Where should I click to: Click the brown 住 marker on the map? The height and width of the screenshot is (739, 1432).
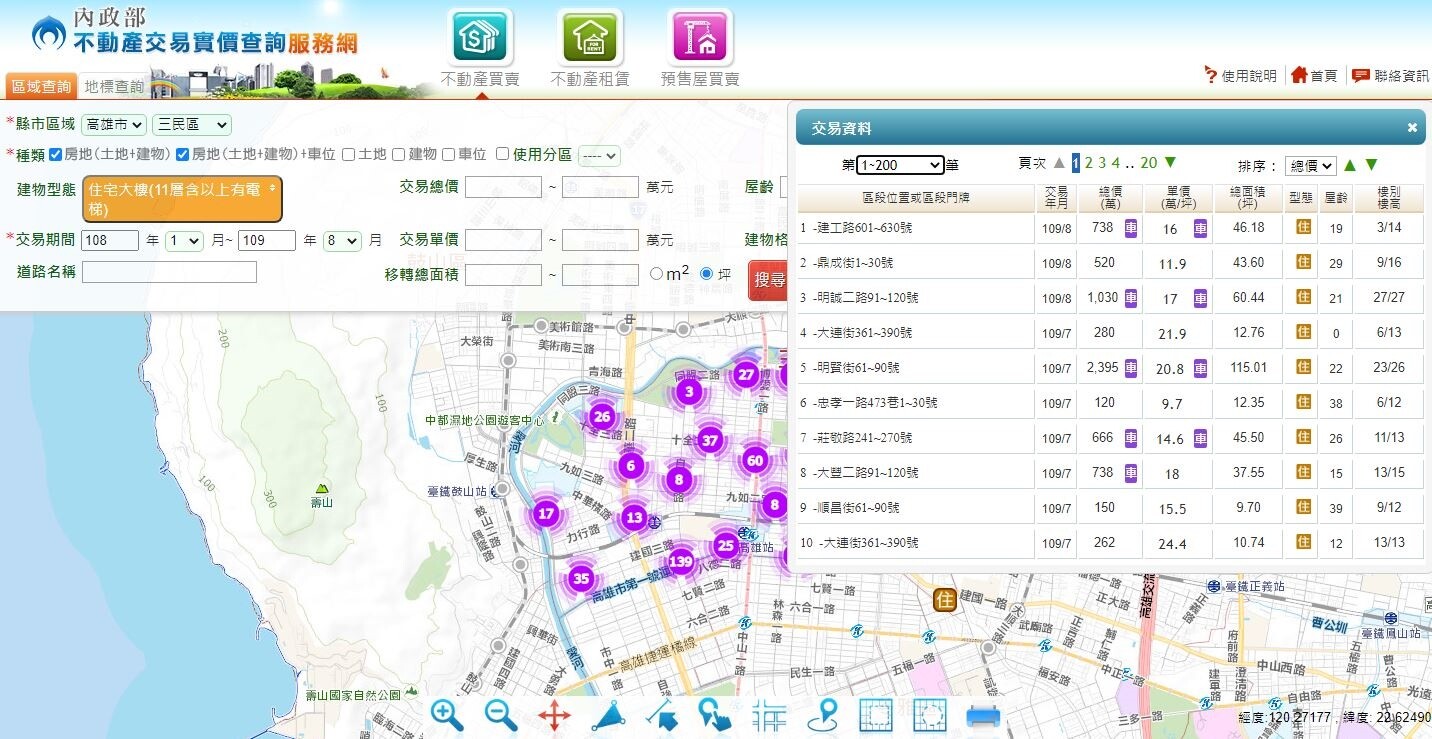click(x=945, y=599)
